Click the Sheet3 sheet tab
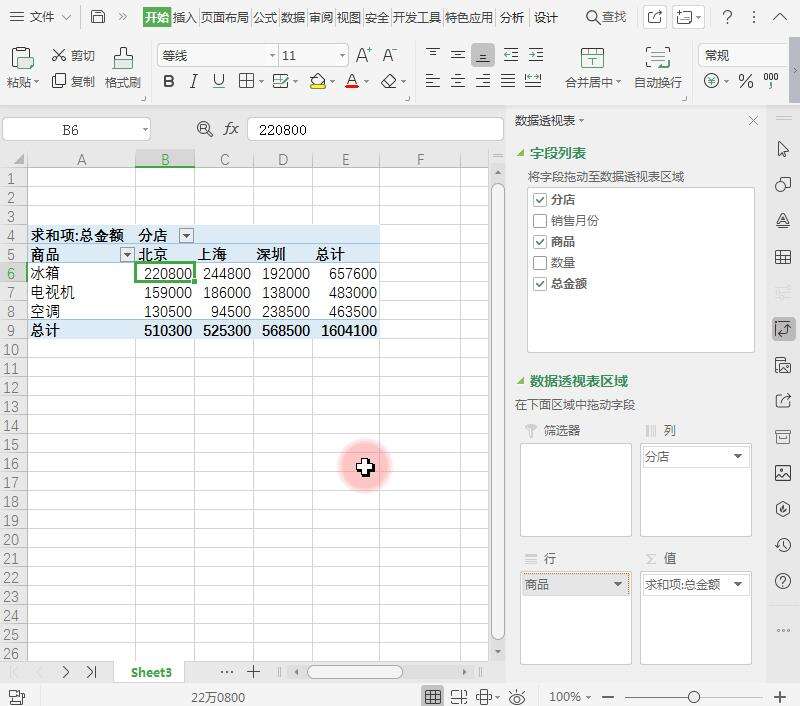Image resolution: width=800 pixels, height=706 pixels. click(x=150, y=672)
